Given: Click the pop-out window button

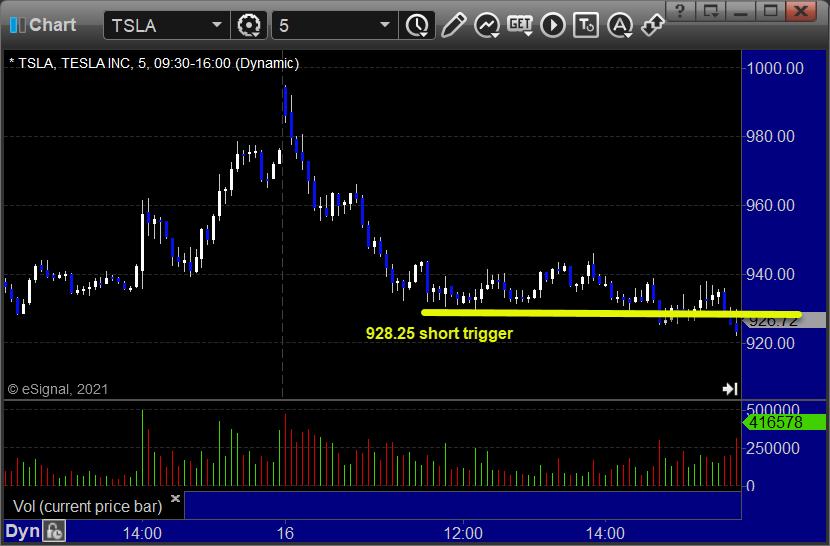Looking at the screenshot, I should pyautogui.click(x=710, y=11).
